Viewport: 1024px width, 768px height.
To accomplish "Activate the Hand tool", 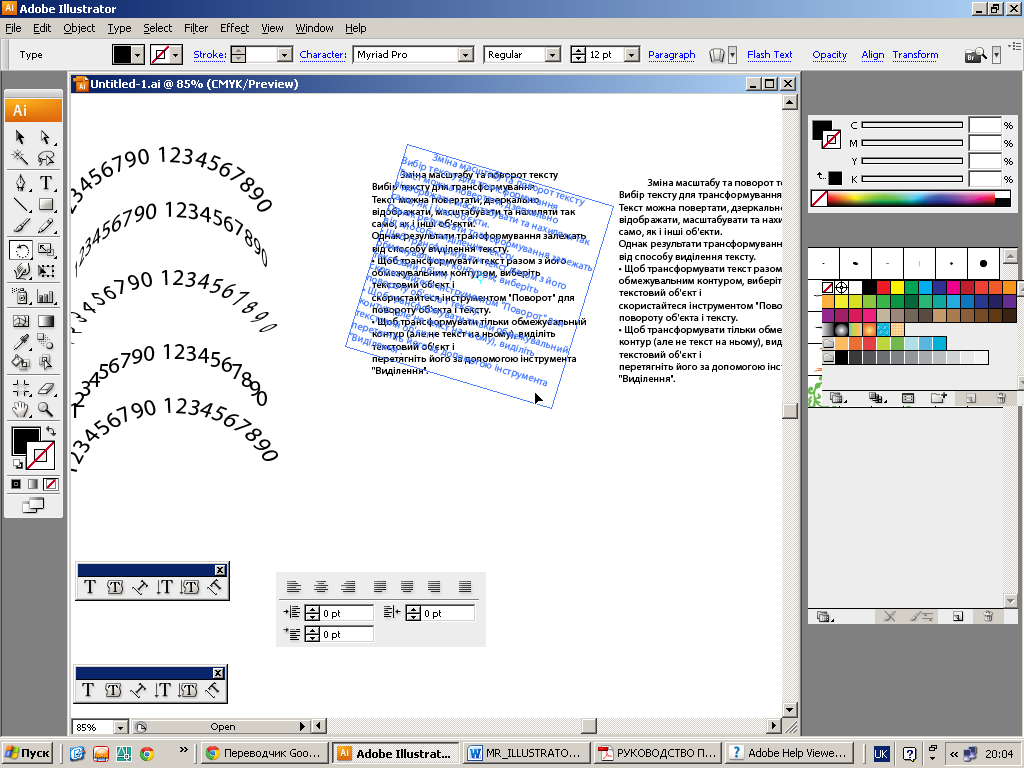I will point(20,409).
